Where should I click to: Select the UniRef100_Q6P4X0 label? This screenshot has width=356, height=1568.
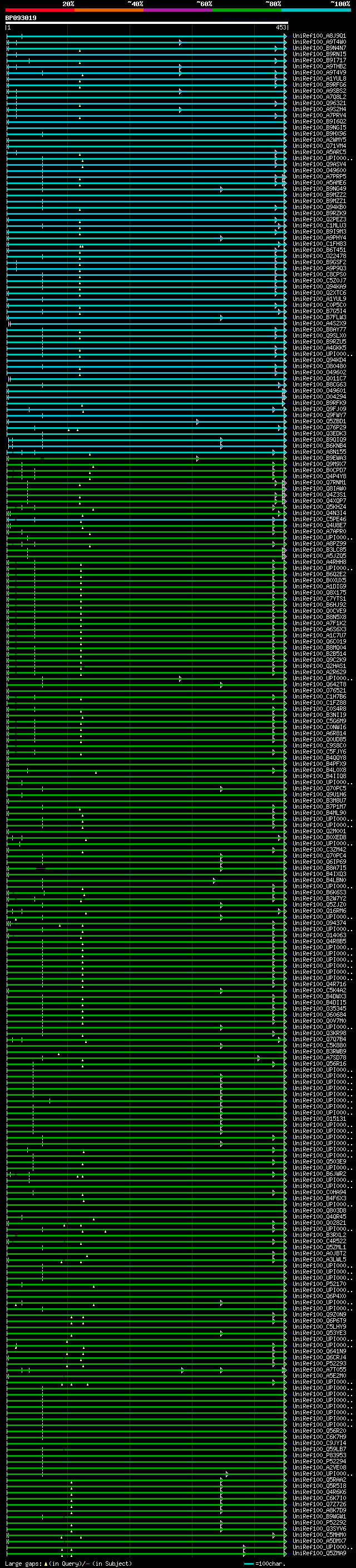coord(319,1296)
